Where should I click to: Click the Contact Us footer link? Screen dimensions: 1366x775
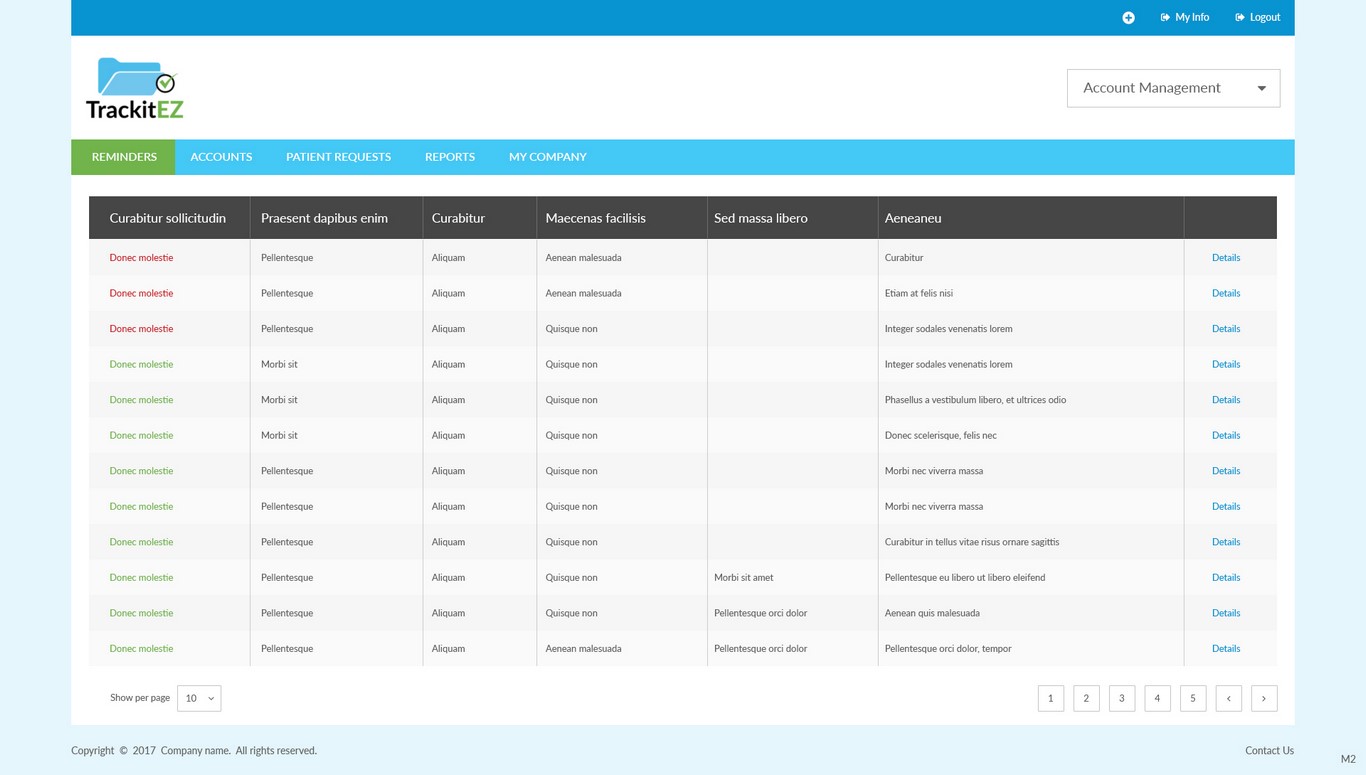pos(1269,750)
